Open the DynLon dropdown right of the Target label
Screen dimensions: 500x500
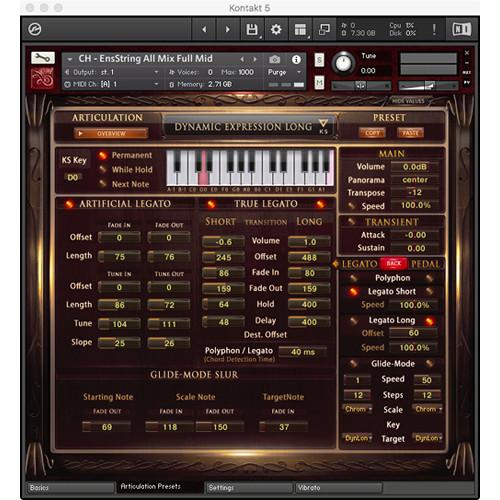coord(428,438)
